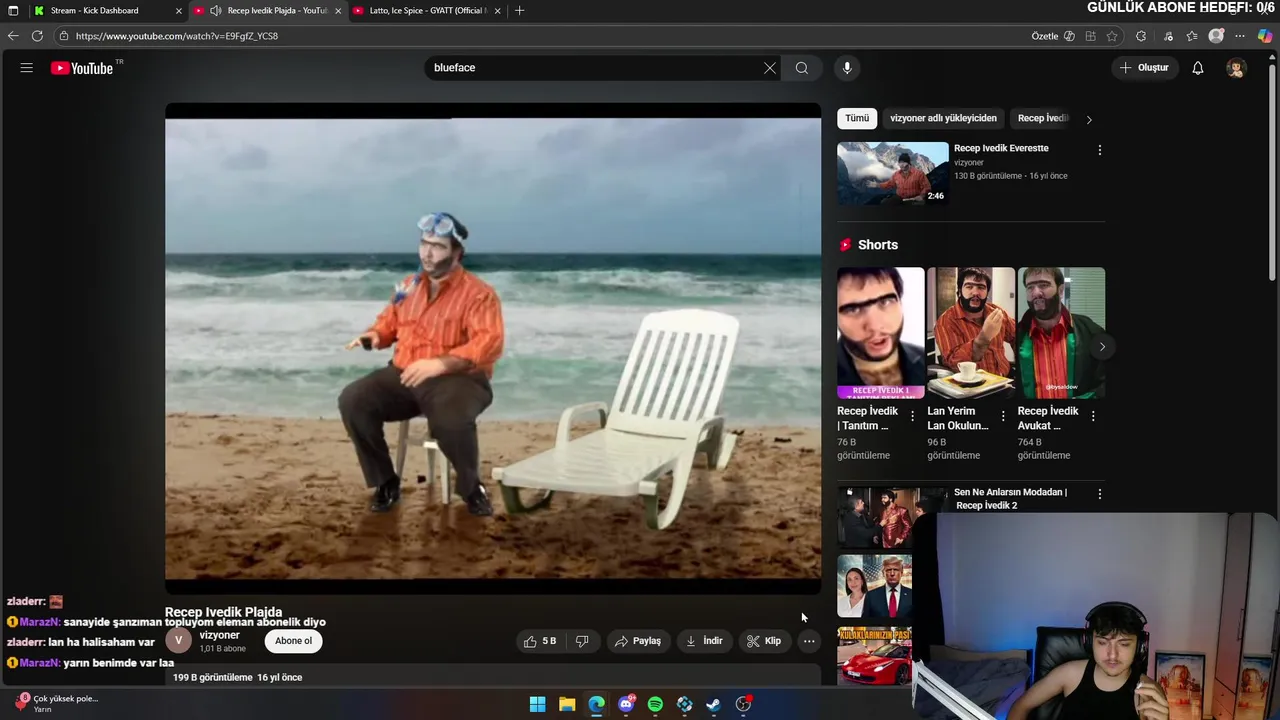
Task: Click the magnifier search button
Action: (802, 68)
